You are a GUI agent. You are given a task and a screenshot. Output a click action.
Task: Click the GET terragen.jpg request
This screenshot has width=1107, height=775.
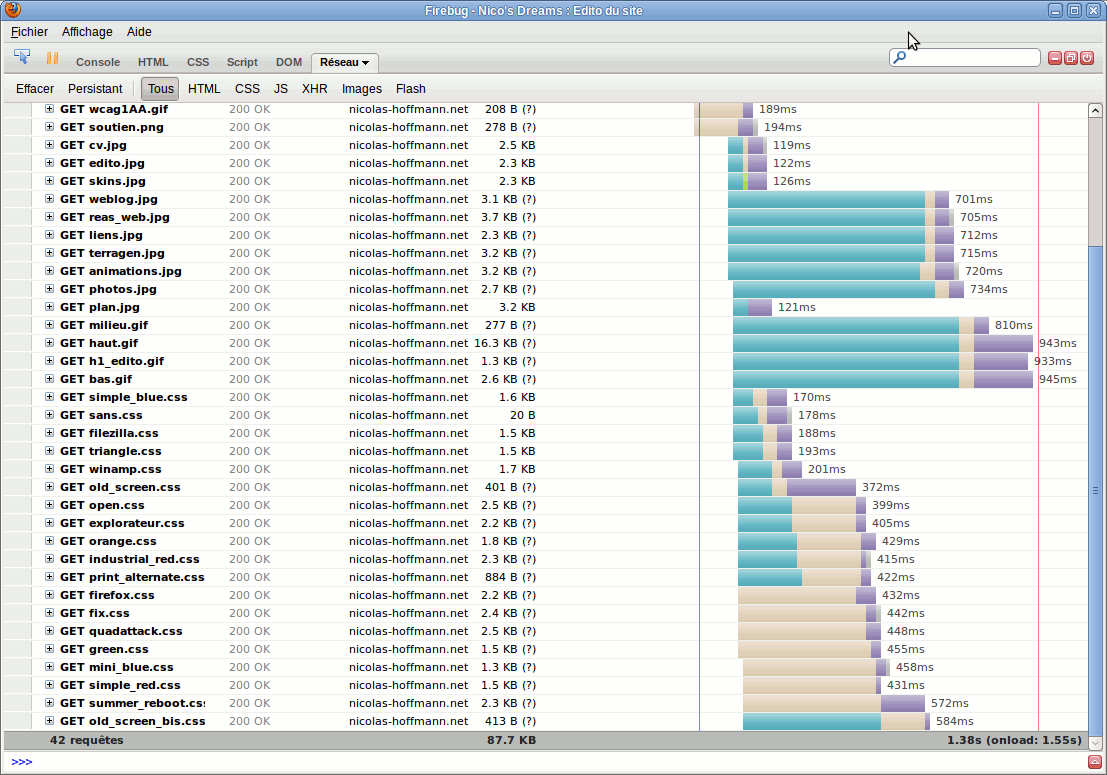tap(112, 253)
